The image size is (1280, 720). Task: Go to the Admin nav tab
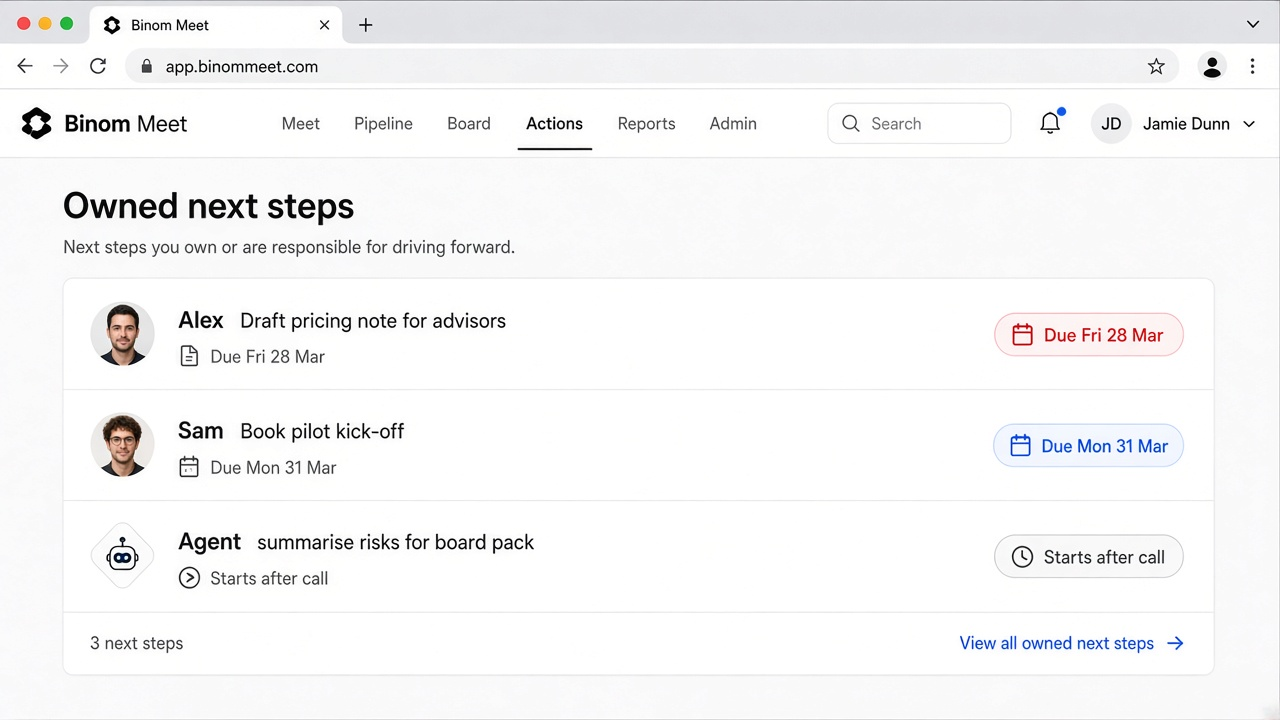coord(733,124)
